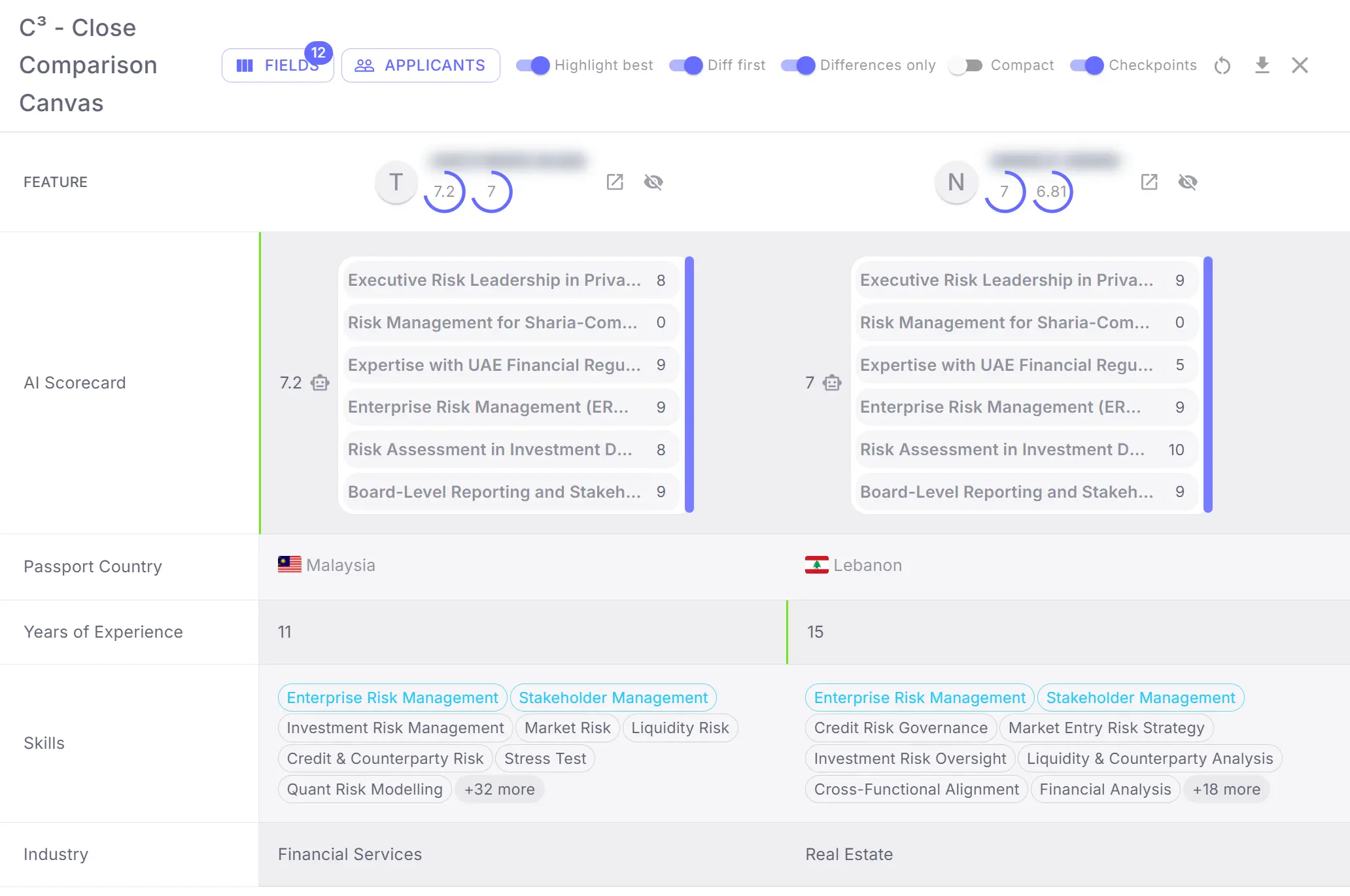Click the robot icon beside score 7.2

319,383
